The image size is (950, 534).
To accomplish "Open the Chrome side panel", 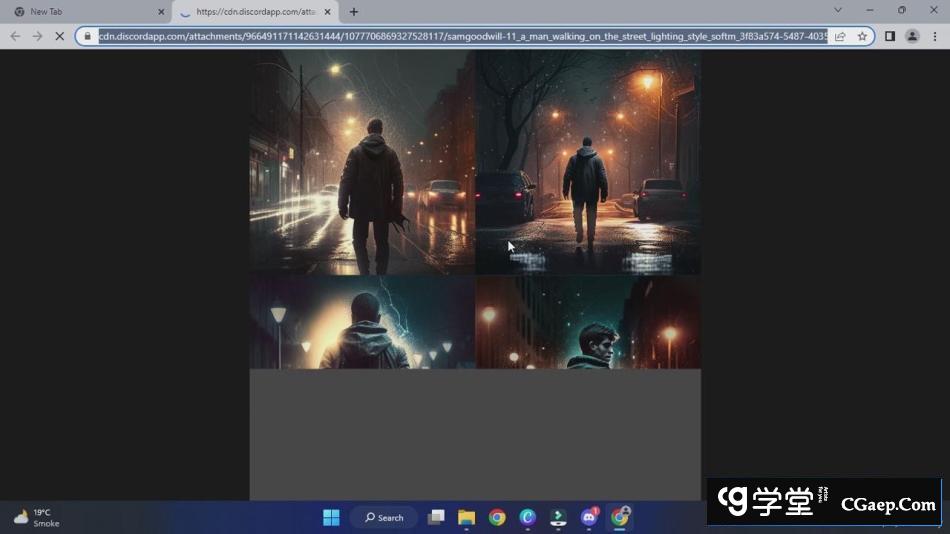I will tap(890, 36).
